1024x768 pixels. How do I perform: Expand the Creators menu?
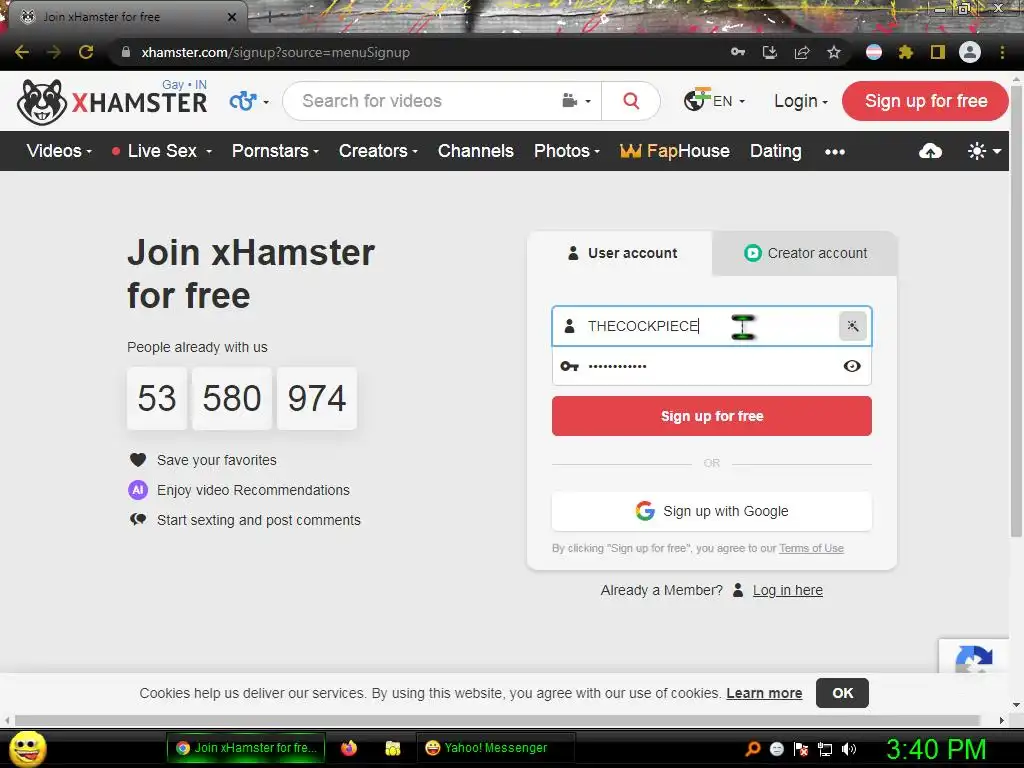pos(378,151)
